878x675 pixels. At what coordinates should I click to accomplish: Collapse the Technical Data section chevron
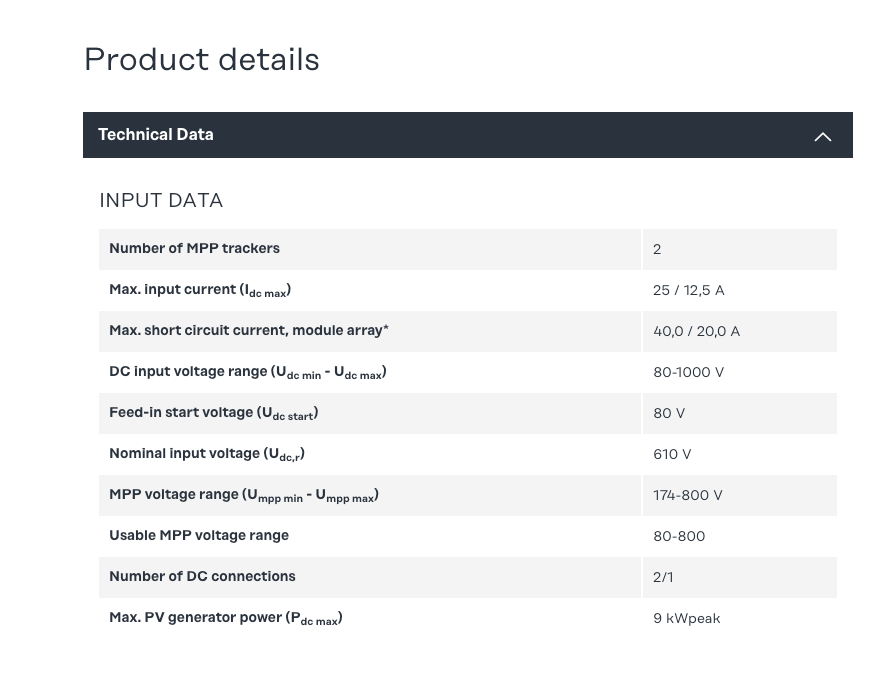click(x=822, y=136)
